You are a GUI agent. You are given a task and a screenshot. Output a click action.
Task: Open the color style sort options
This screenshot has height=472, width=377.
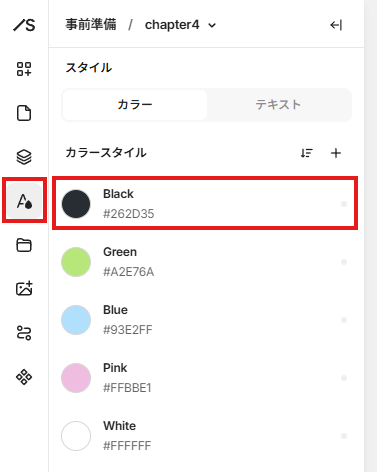tap(306, 153)
